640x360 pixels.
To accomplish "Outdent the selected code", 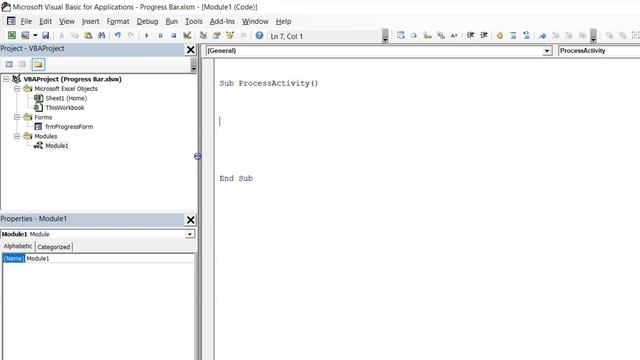I will tap(484, 36).
